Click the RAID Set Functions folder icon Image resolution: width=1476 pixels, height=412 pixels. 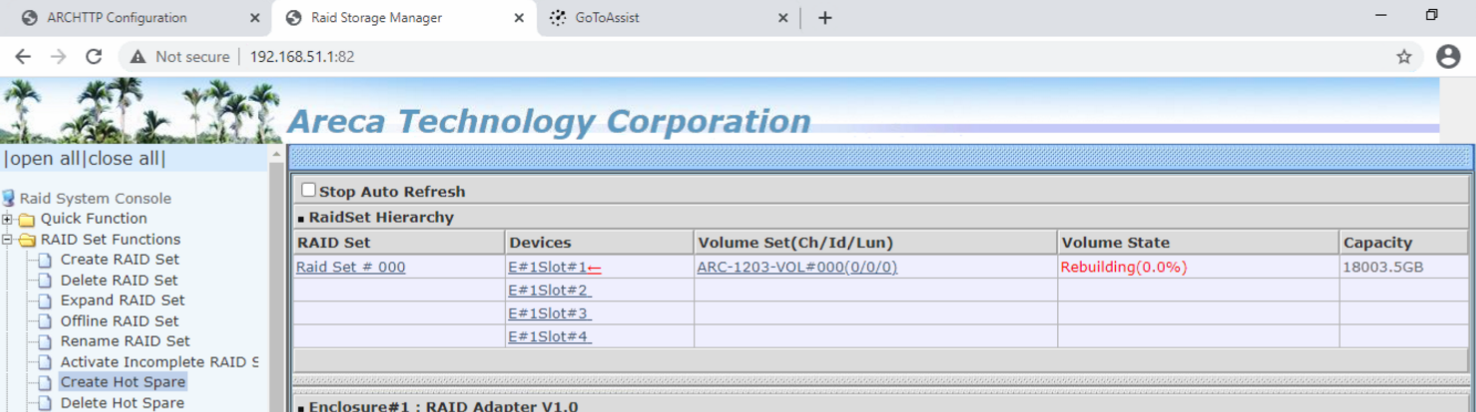[x=27, y=240]
